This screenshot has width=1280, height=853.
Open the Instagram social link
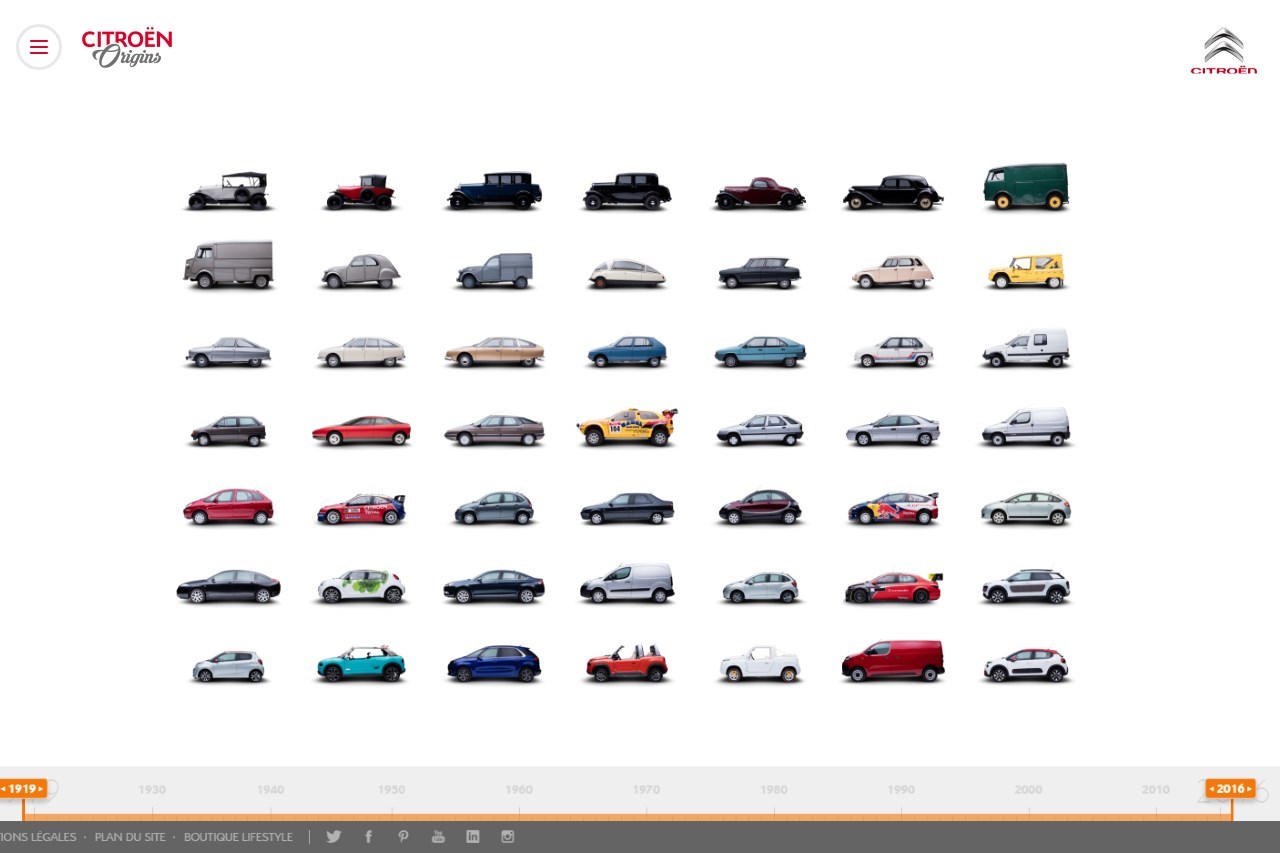click(x=508, y=837)
